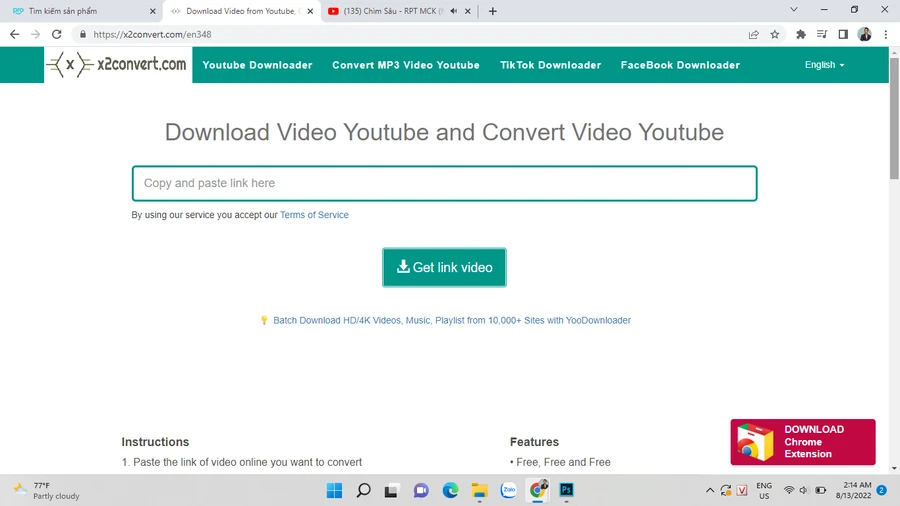900x506 pixels.
Task: Click the Instructions heading text
Action: (x=155, y=442)
